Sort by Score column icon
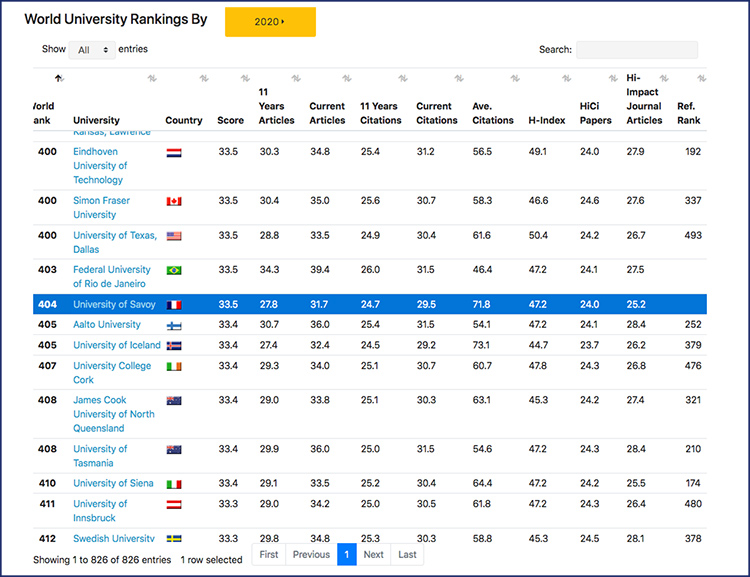750x577 pixels. (245, 78)
